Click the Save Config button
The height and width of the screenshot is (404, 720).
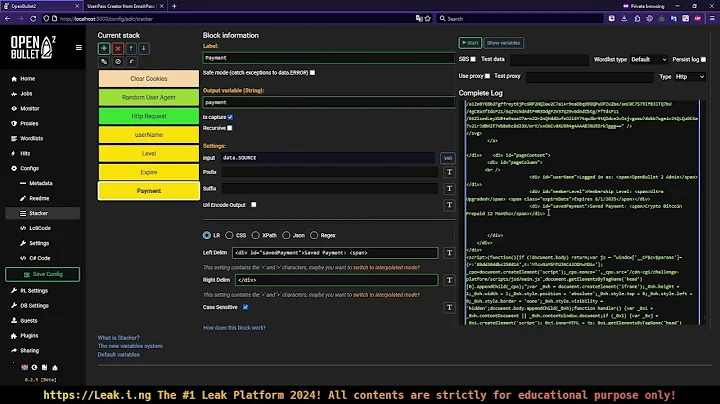43,274
